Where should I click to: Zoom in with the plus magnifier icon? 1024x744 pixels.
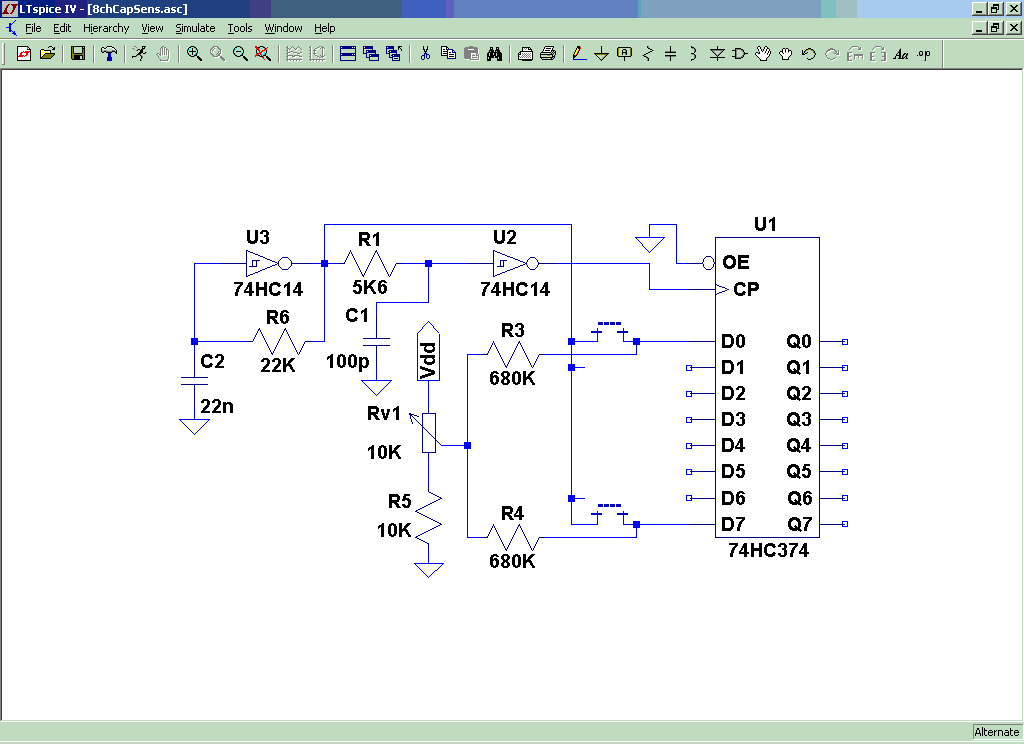194,54
